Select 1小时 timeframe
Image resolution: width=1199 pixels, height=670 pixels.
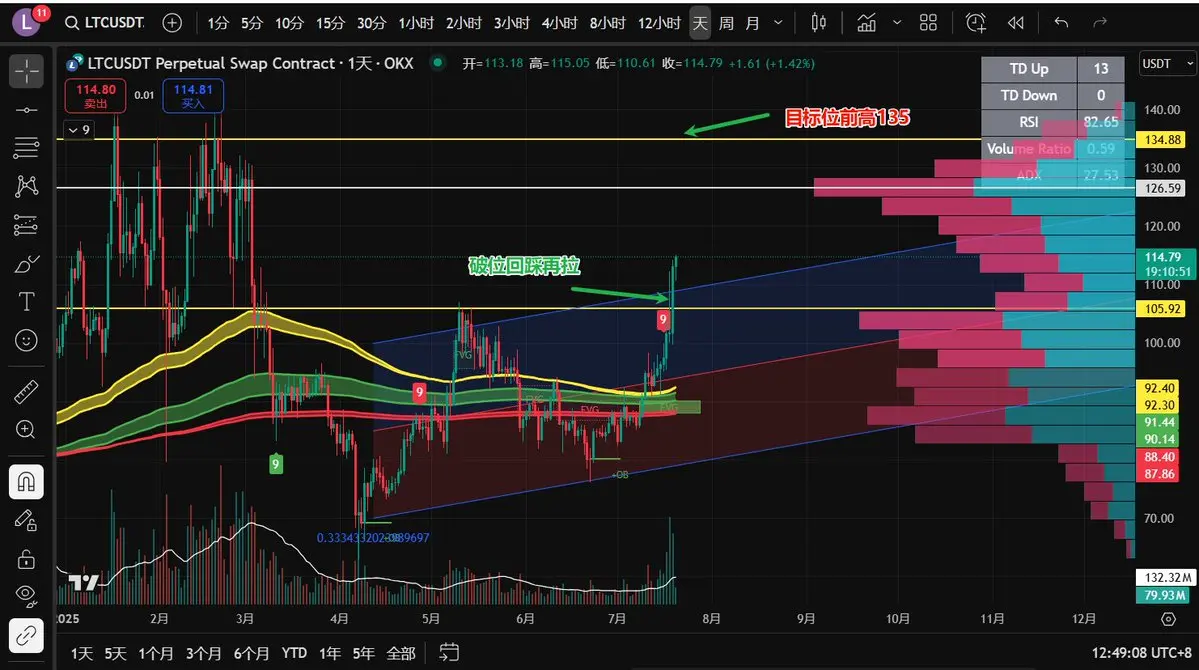416,23
